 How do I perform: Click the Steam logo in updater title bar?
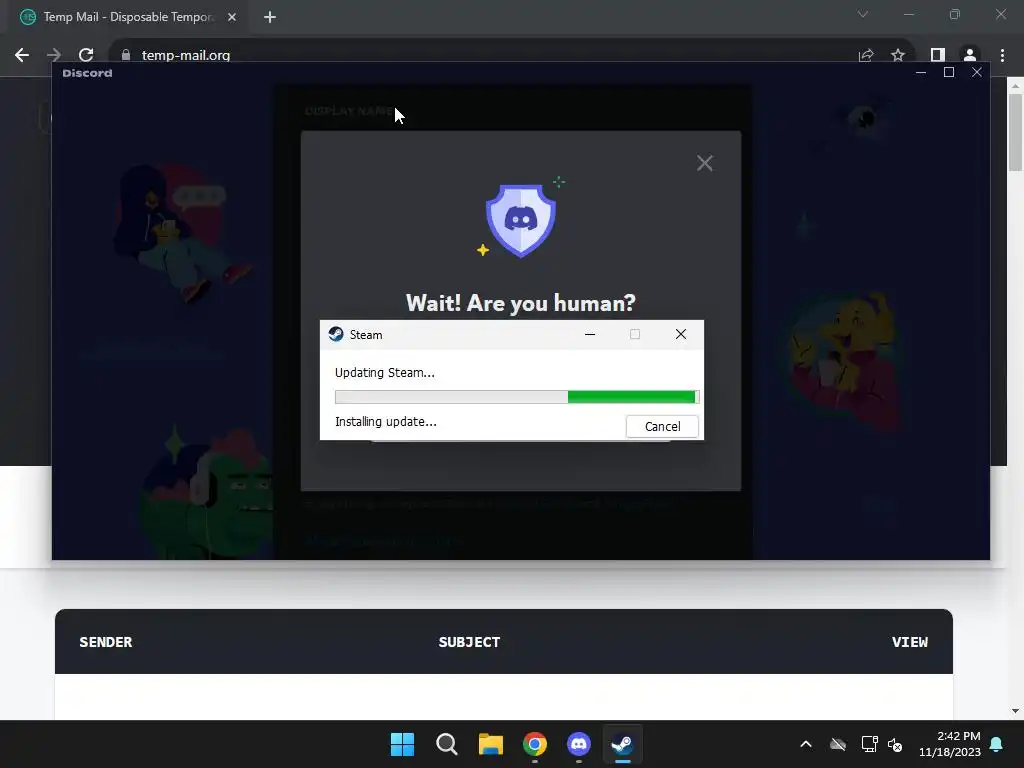click(x=336, y=334)
